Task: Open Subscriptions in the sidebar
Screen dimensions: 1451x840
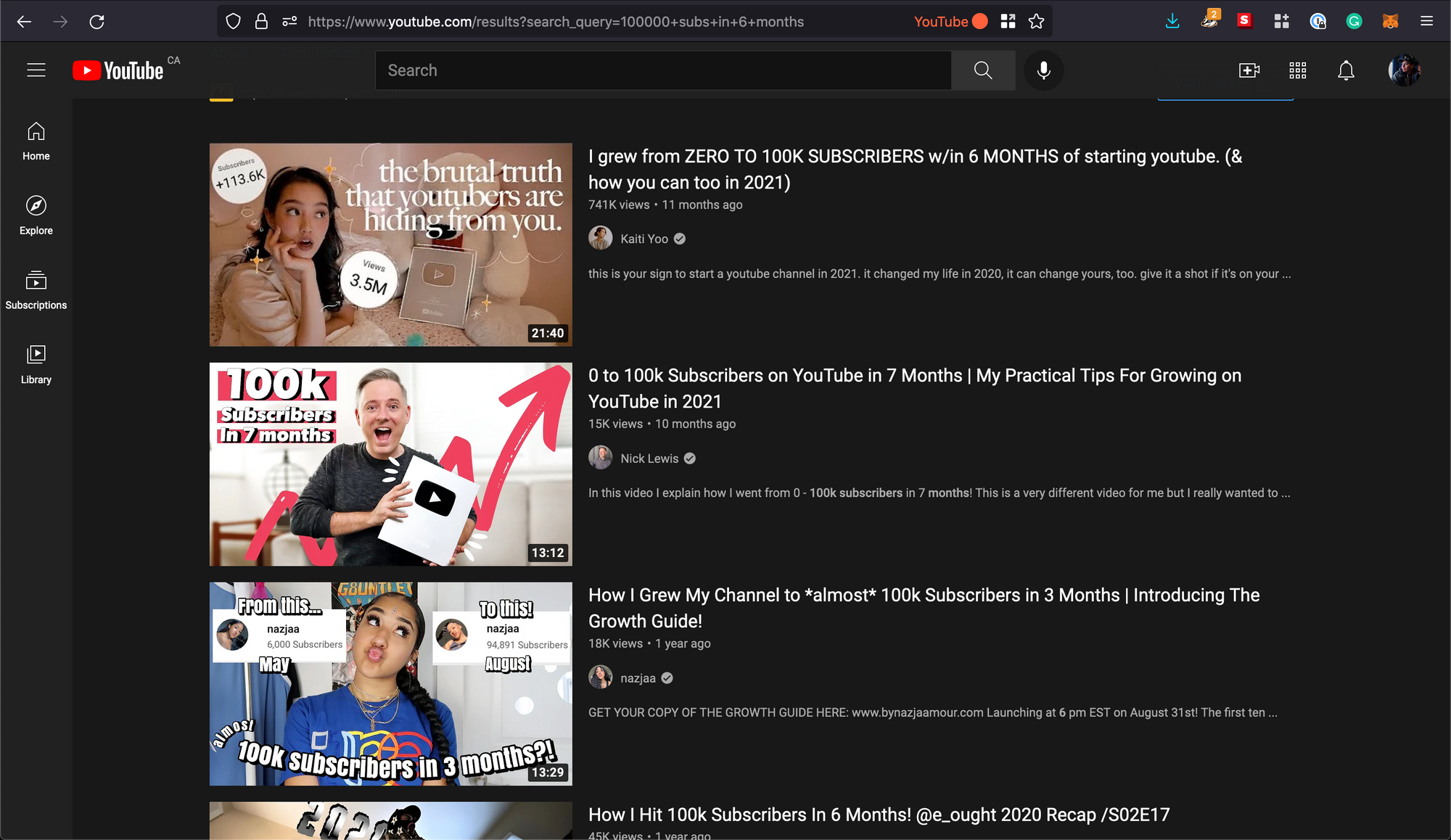Action: pos(36,290)
